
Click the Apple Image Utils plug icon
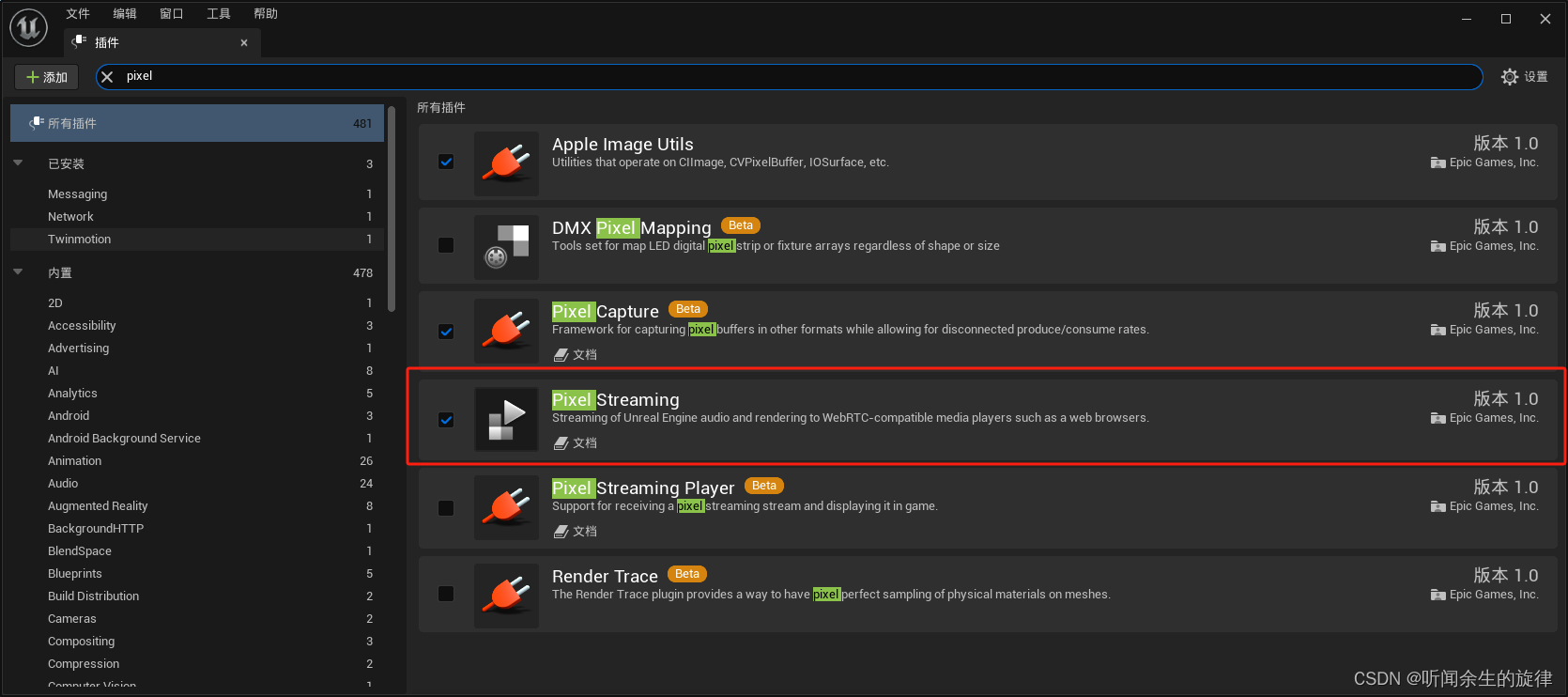pyautogui.click(x=507, y=163)
